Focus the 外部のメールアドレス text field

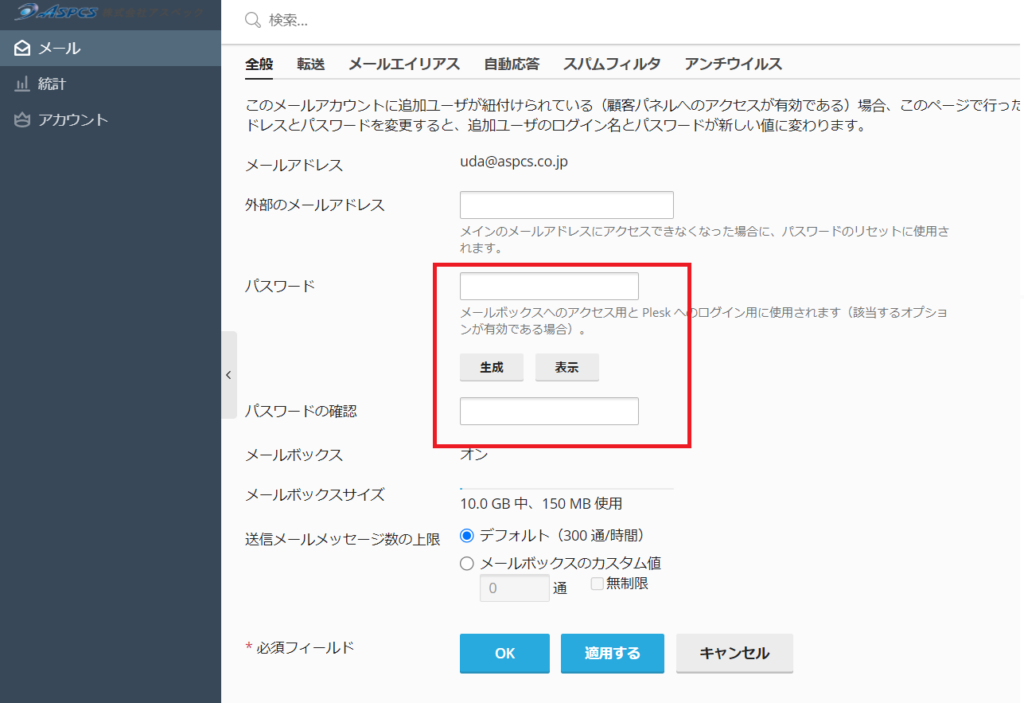tap(566, 205)
